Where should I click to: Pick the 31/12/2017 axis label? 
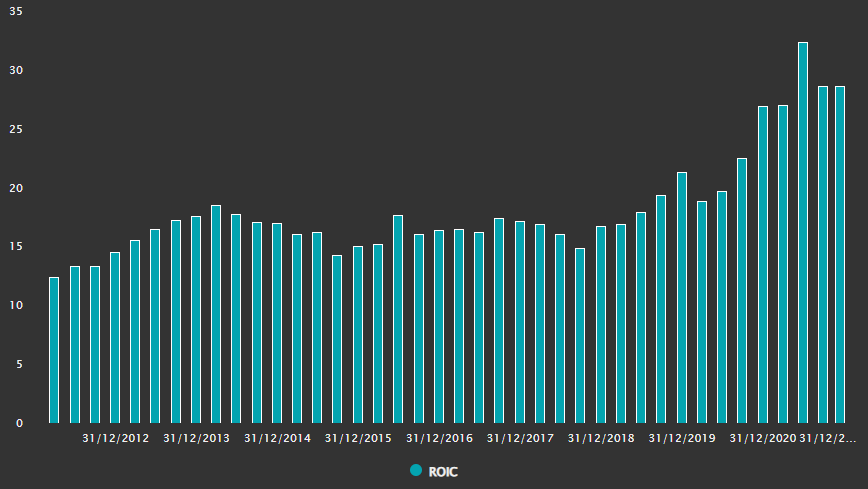(x=520, y=438)
